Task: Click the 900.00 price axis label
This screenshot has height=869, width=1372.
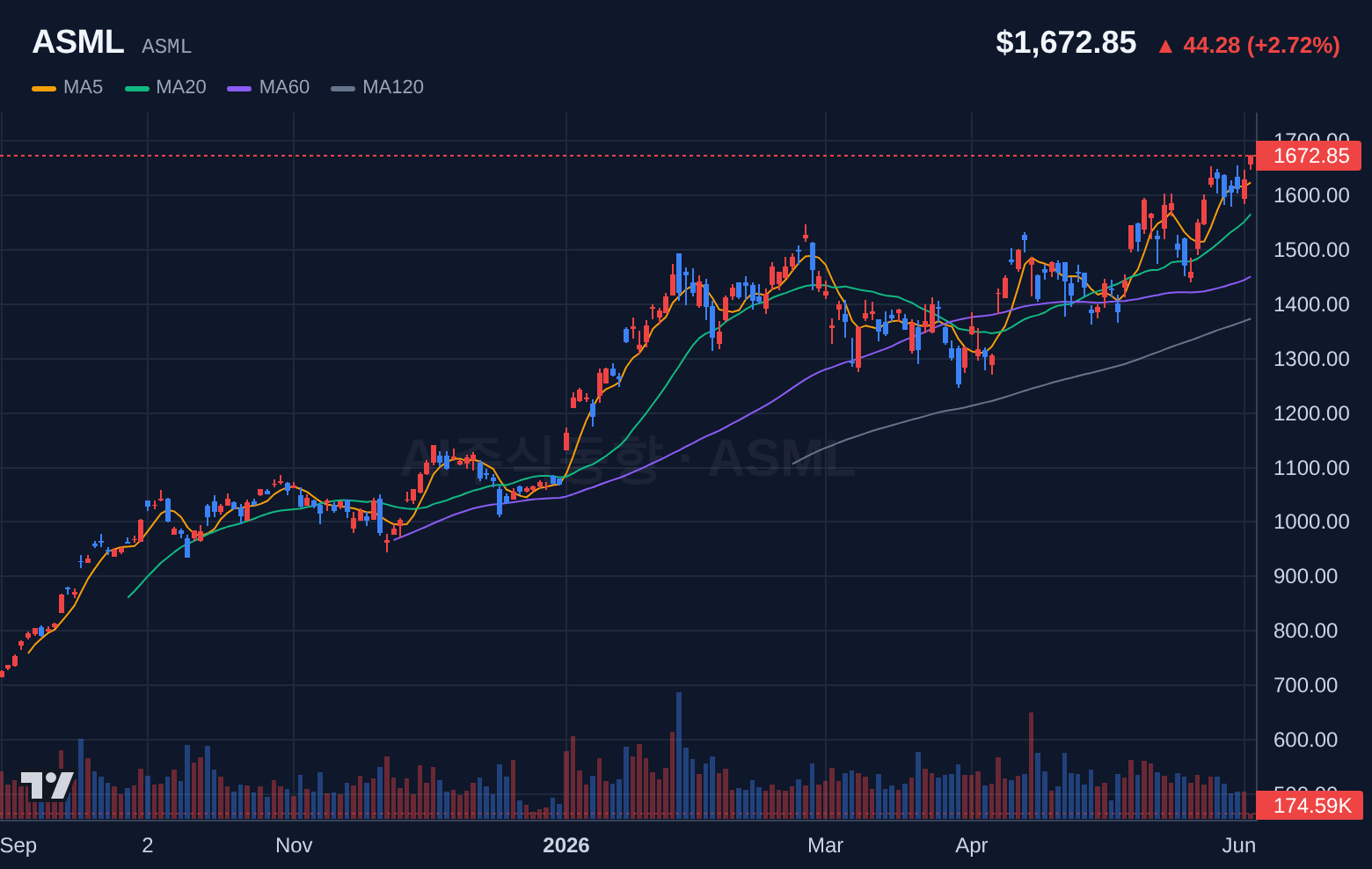Action: [x=1305, y=576]
